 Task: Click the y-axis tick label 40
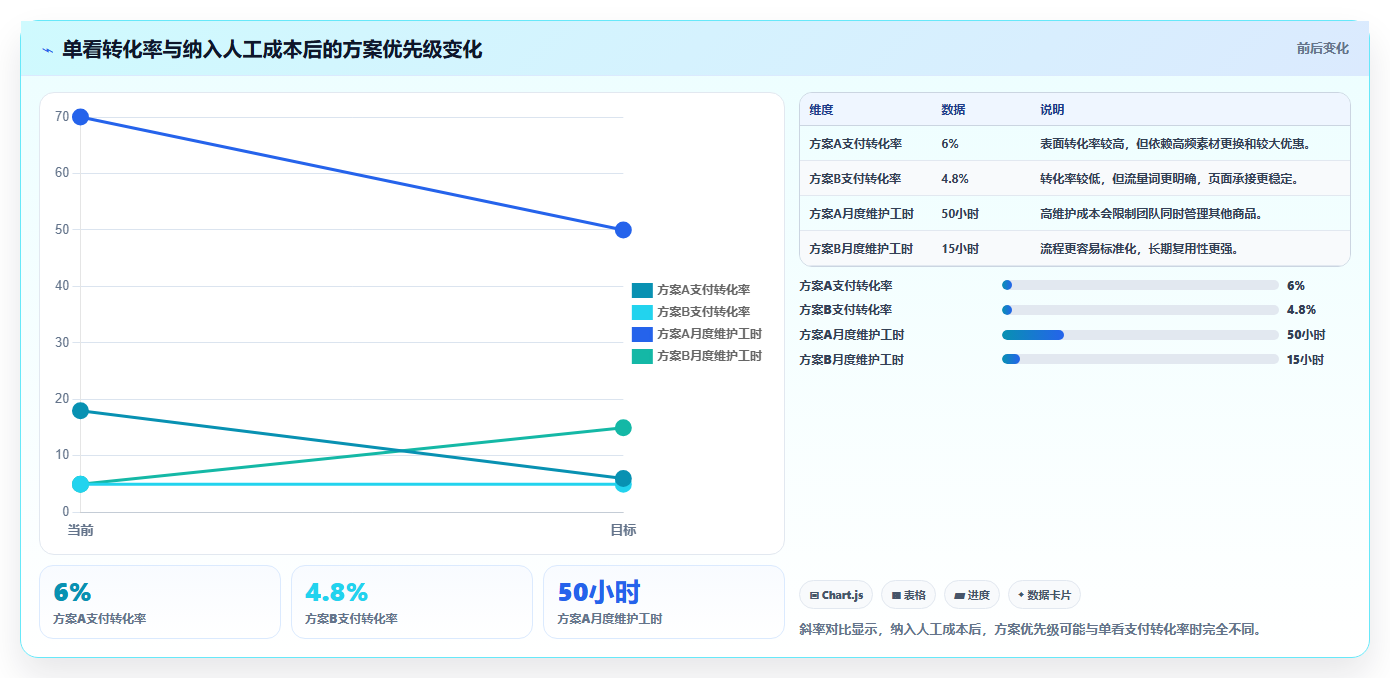[62, 286]
